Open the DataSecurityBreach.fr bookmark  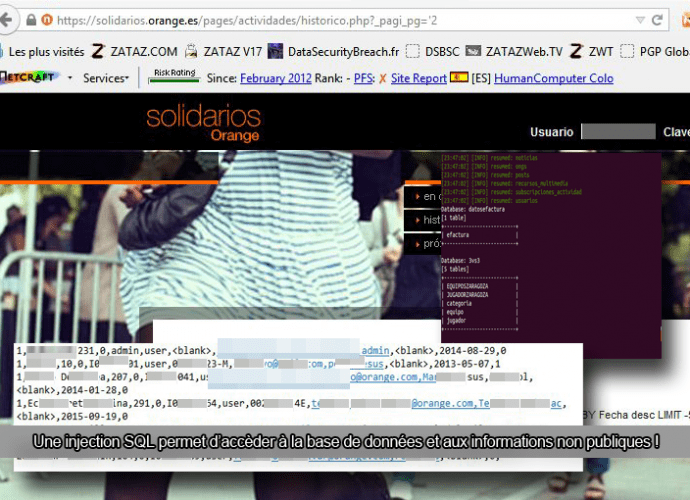pos(343,52)
